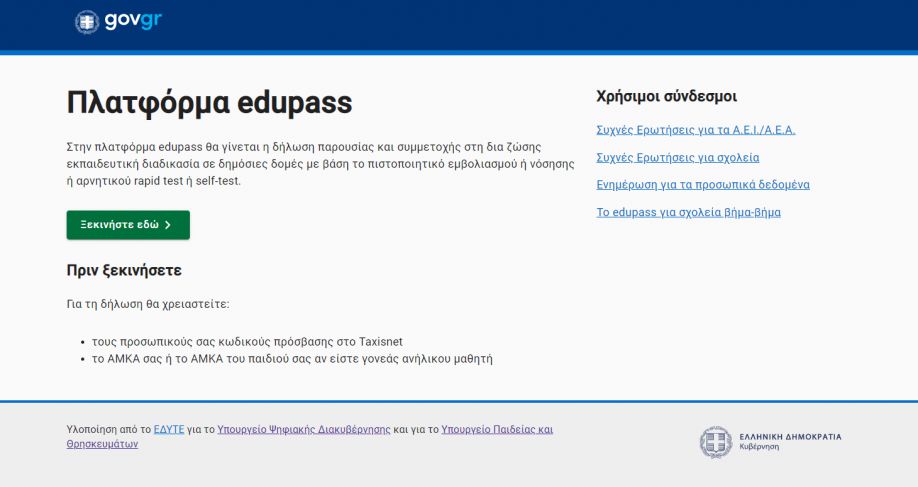Open Συχνές Ερωτήσεις για σχολεία link
Image resolution: width=918 pixels, height=487 pixels.
pos(677,157)
